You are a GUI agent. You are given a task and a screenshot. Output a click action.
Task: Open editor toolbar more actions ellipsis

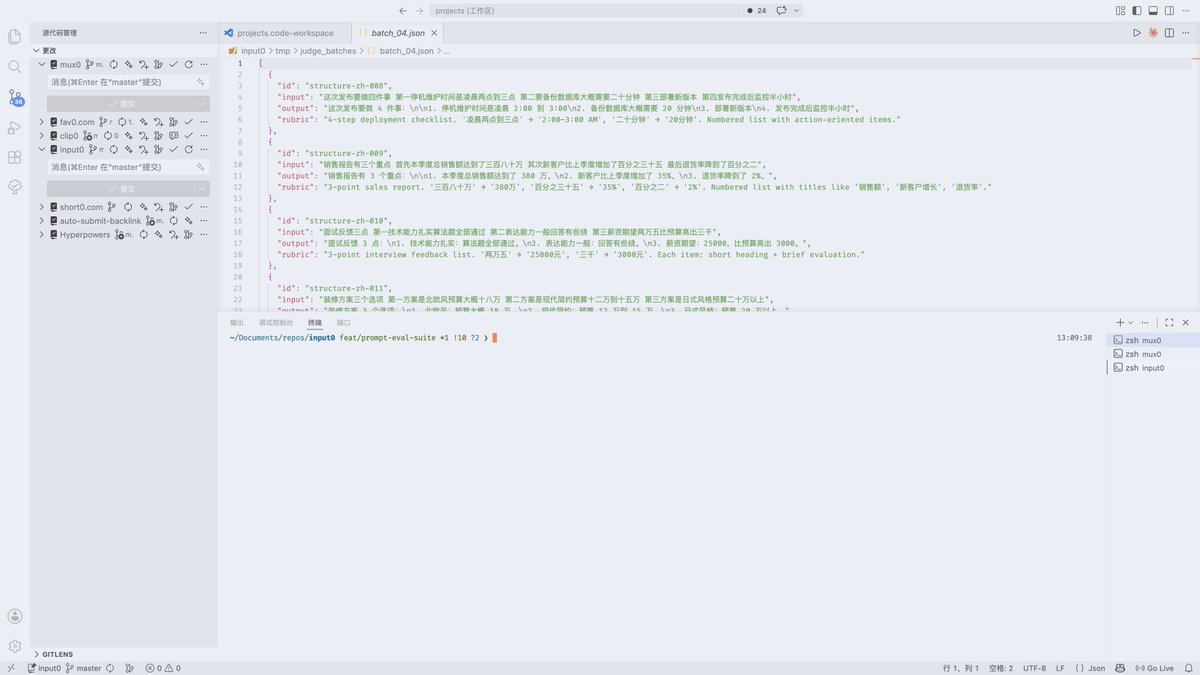point(1185,33)
